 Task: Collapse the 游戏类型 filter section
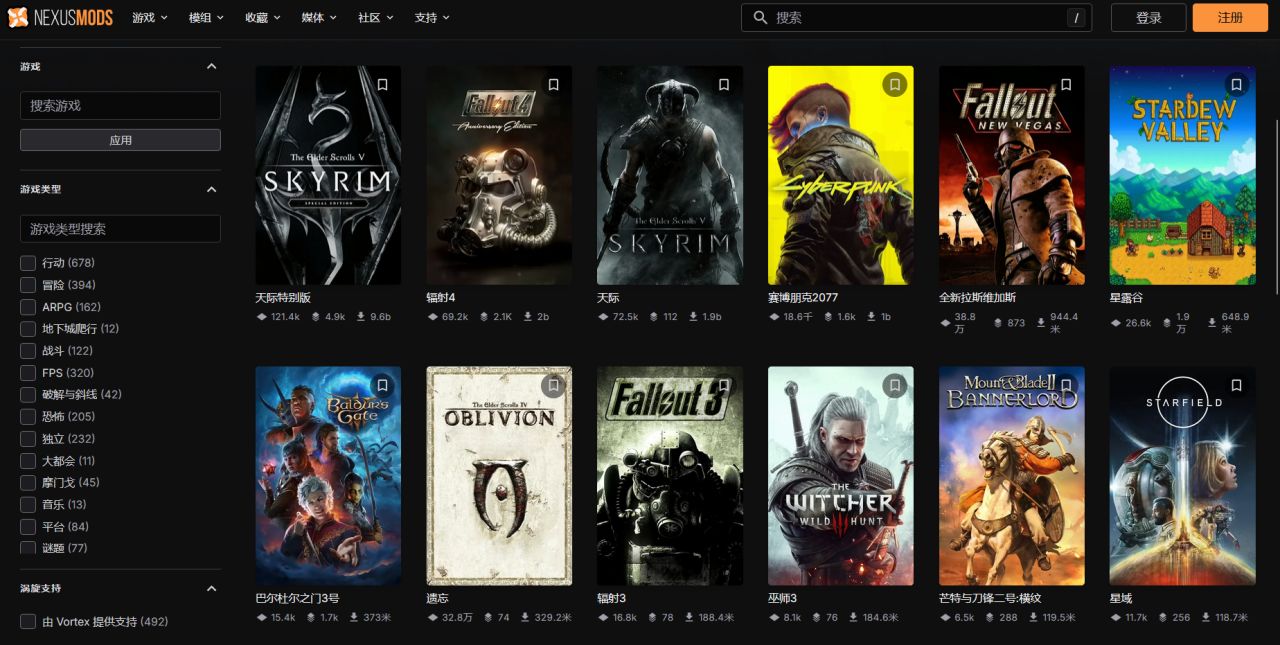click(211, 189)
